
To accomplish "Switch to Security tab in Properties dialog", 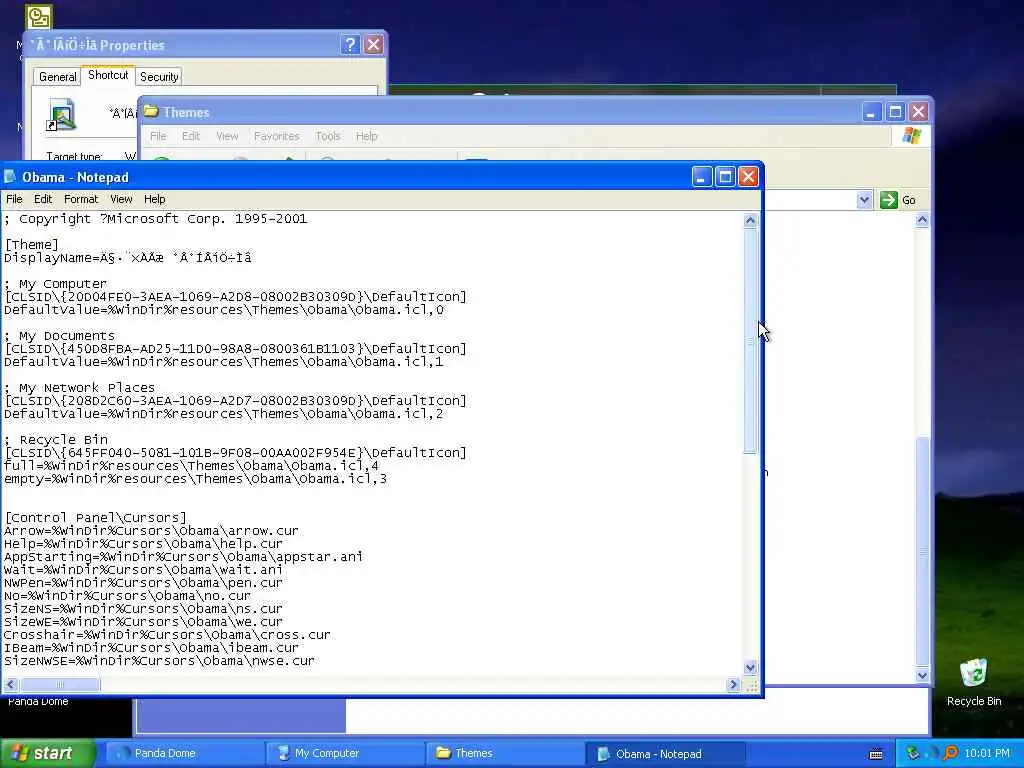I will 159,76.
